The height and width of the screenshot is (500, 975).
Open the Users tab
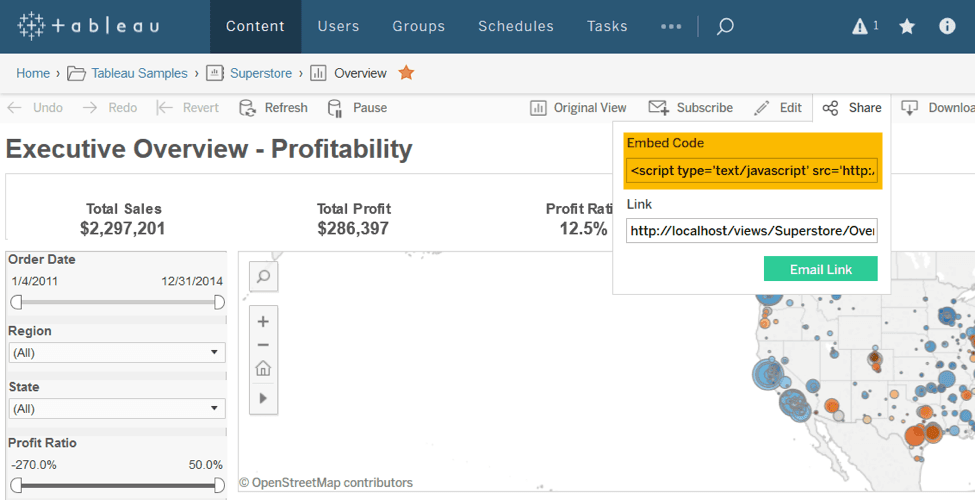pyautogui.click(x=338, y=27)
